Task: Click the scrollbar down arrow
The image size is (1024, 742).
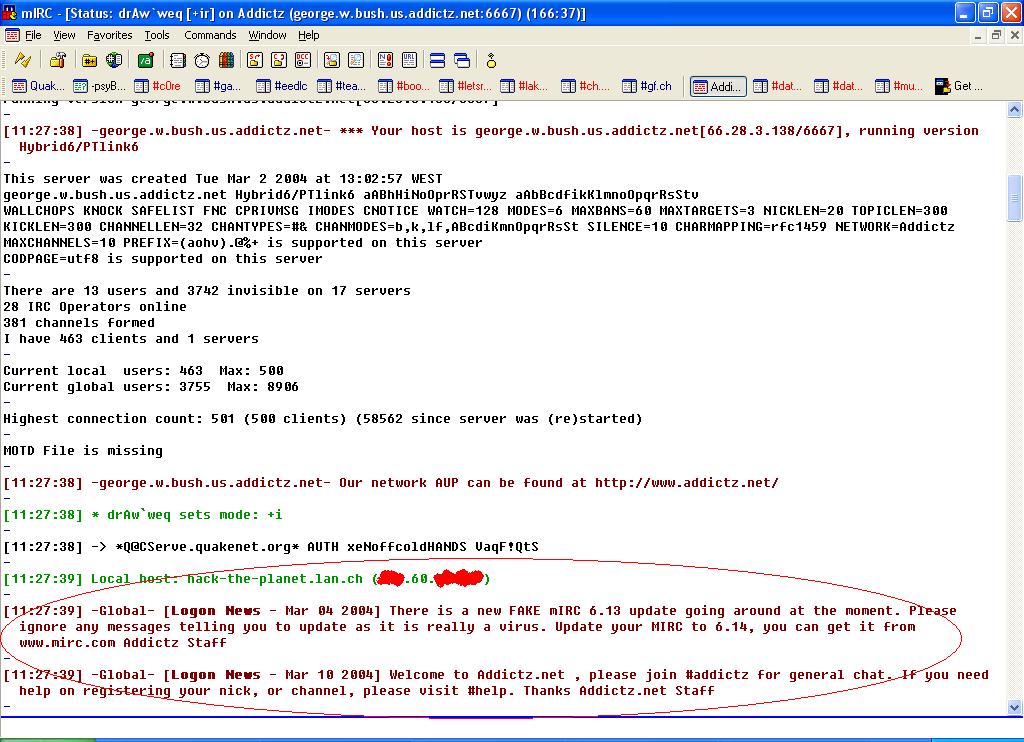Action: coord(1014,707)
